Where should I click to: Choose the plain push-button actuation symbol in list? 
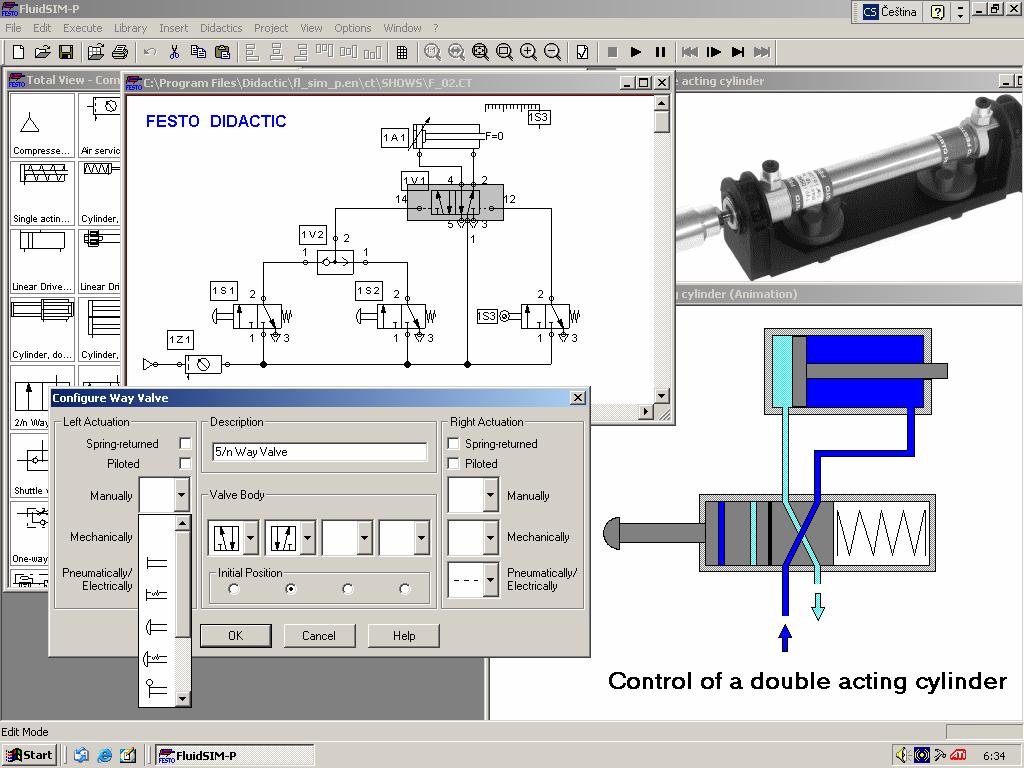(157, 563)
